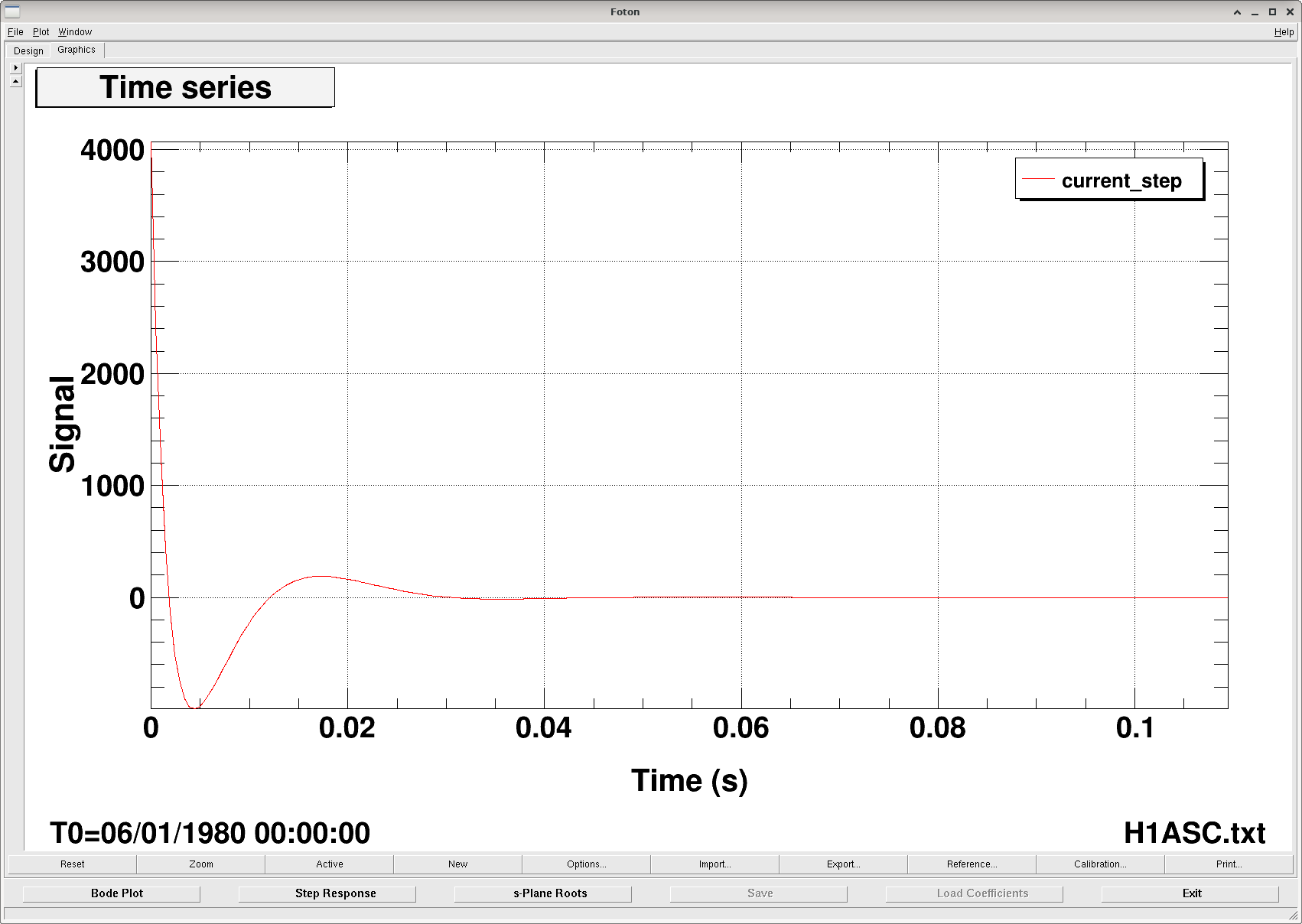The width and height of the screenshot is (1302, 924).
Task: Open the window menu icon in title bar
Action: [12, 11]
